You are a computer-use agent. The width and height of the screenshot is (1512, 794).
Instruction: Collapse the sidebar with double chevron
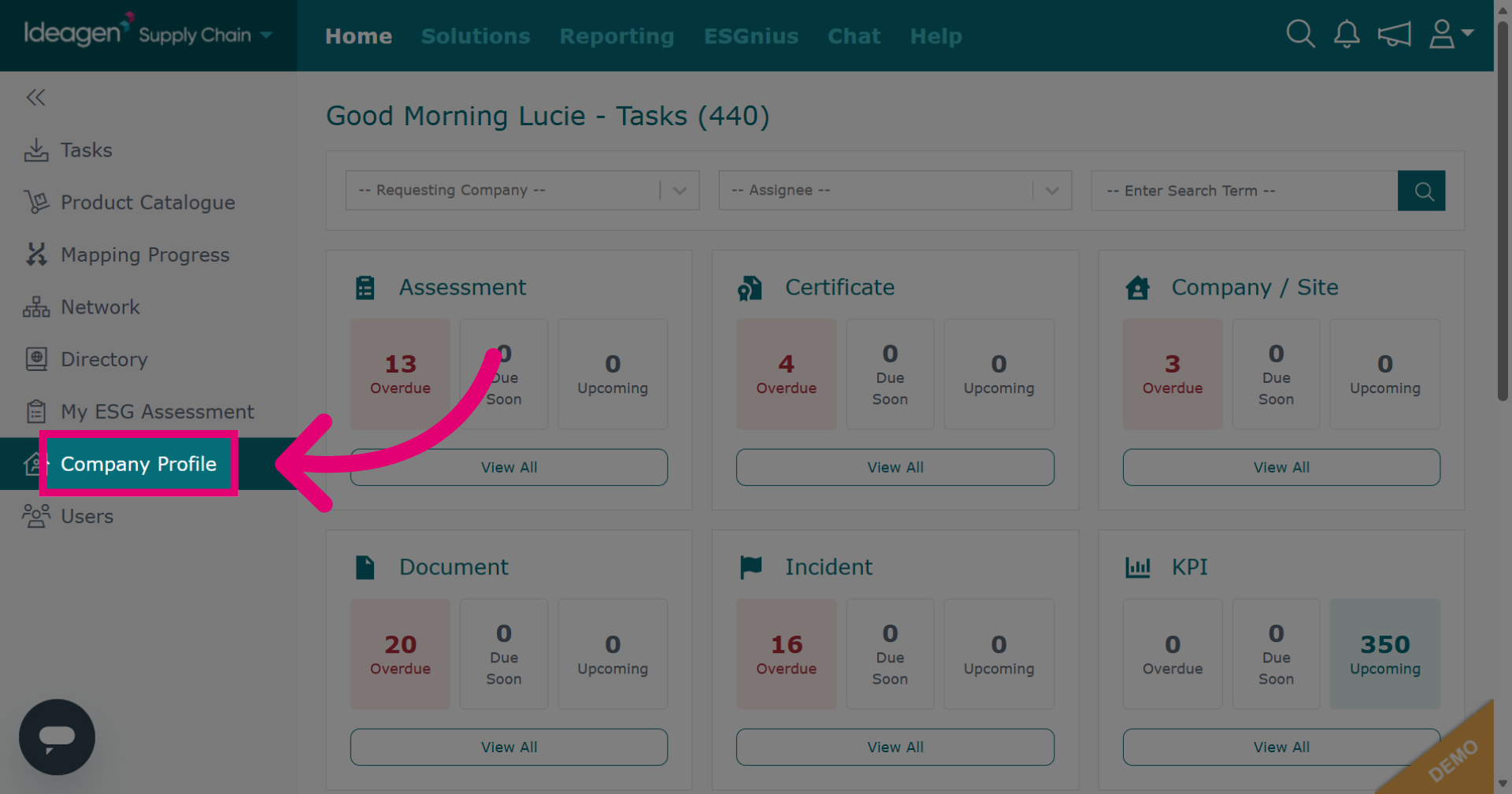coord(35,97)
